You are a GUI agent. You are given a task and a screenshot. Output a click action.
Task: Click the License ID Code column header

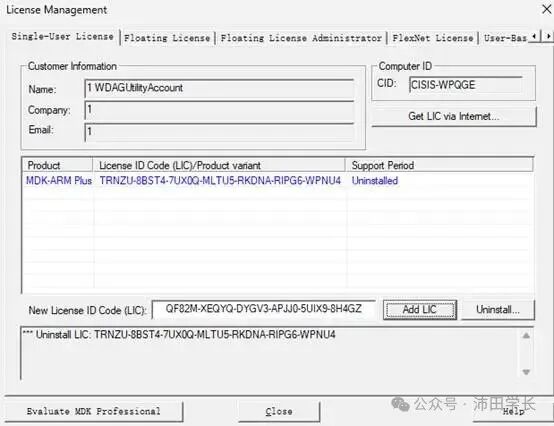click(219, 165)
